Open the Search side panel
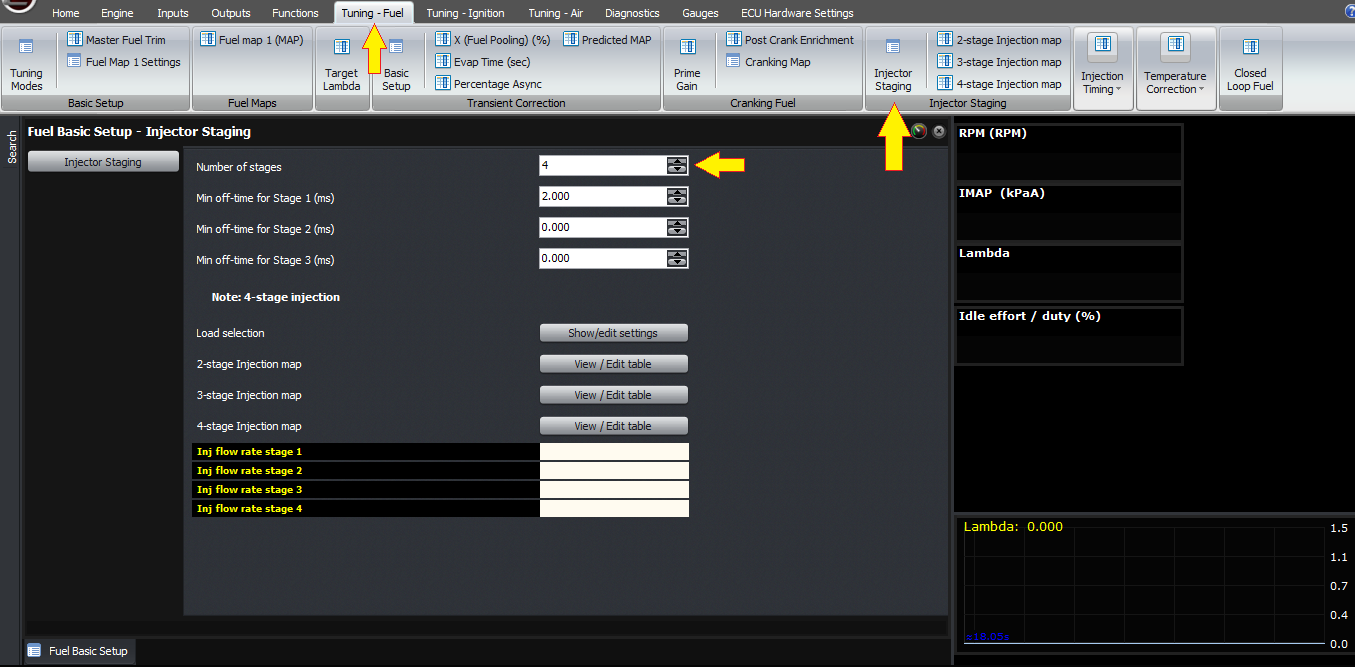 (x=11, y=147)
